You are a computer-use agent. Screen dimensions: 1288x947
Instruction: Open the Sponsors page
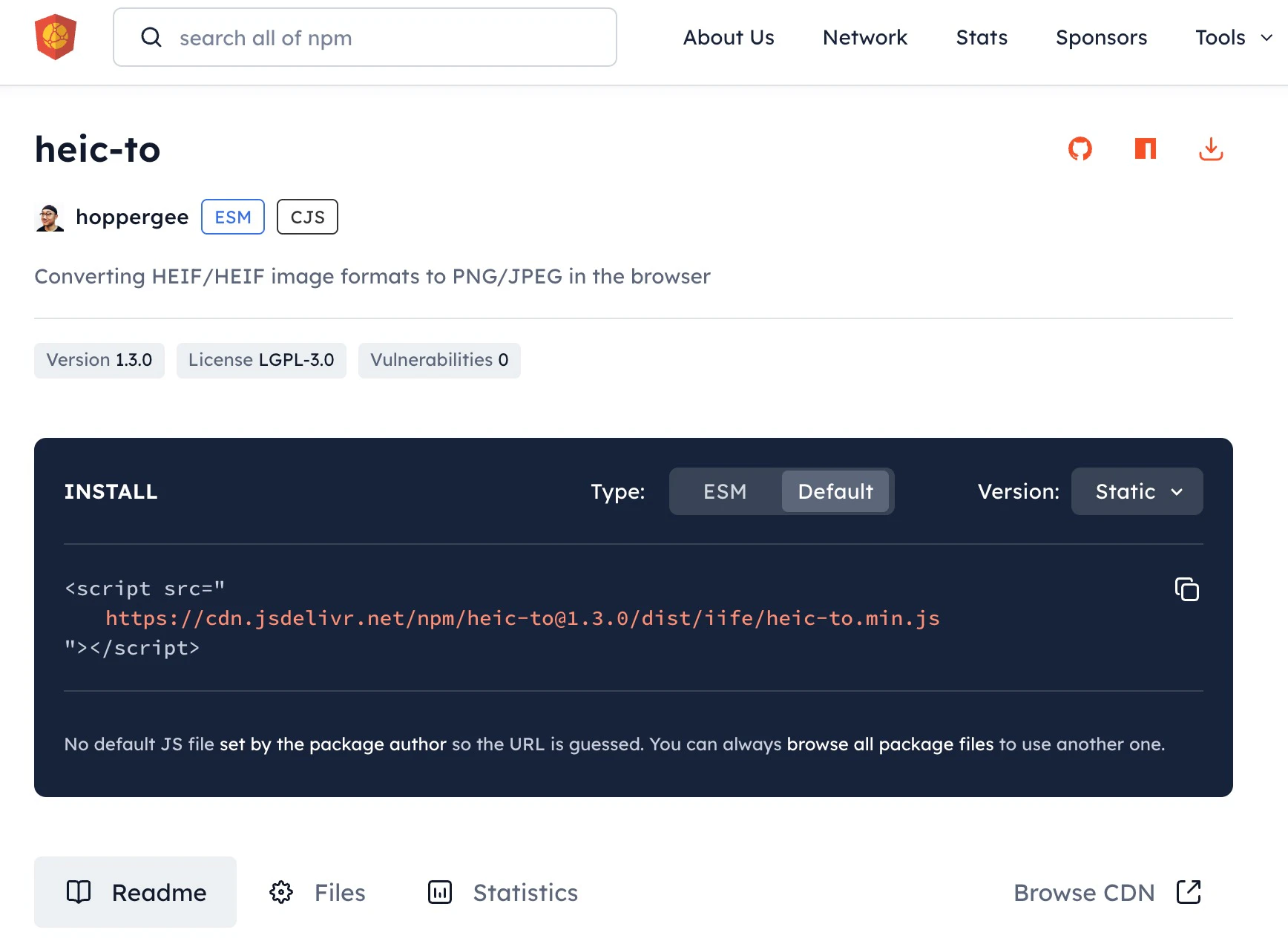[1102, 37]
